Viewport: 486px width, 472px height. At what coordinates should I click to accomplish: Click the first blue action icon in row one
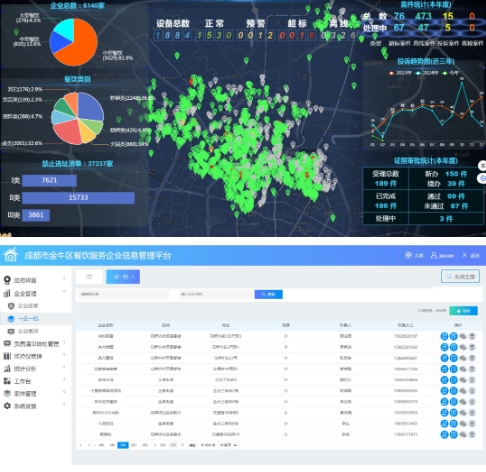[x=444, y=336]
